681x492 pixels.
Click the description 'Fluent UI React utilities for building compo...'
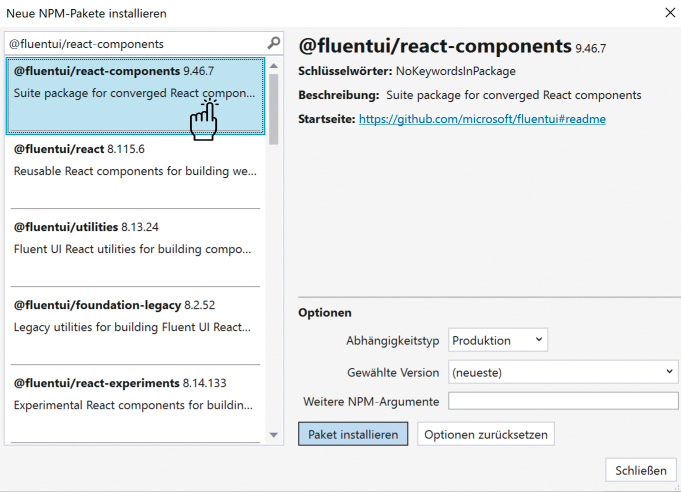tap(132, 249)
